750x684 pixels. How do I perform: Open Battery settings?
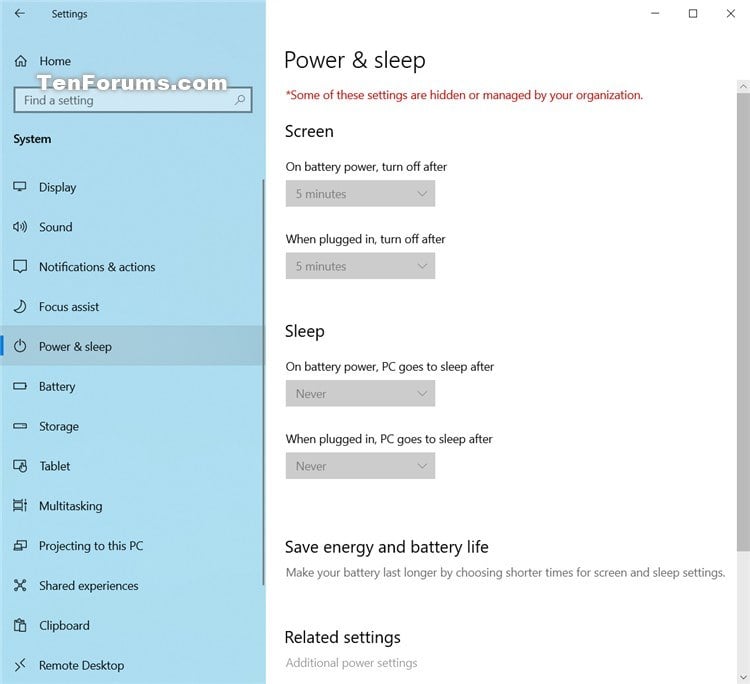point(132,386)
